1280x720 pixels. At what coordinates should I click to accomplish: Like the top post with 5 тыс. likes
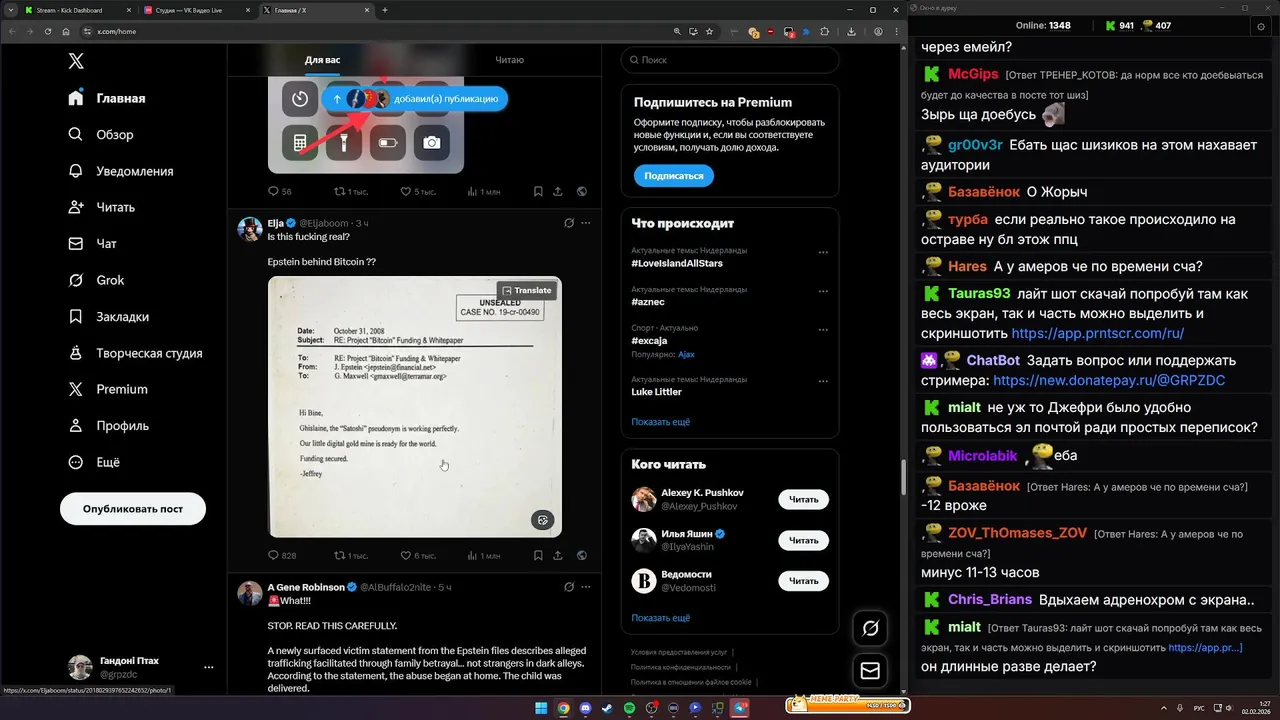pyautogui.click(x=418, y=191)
